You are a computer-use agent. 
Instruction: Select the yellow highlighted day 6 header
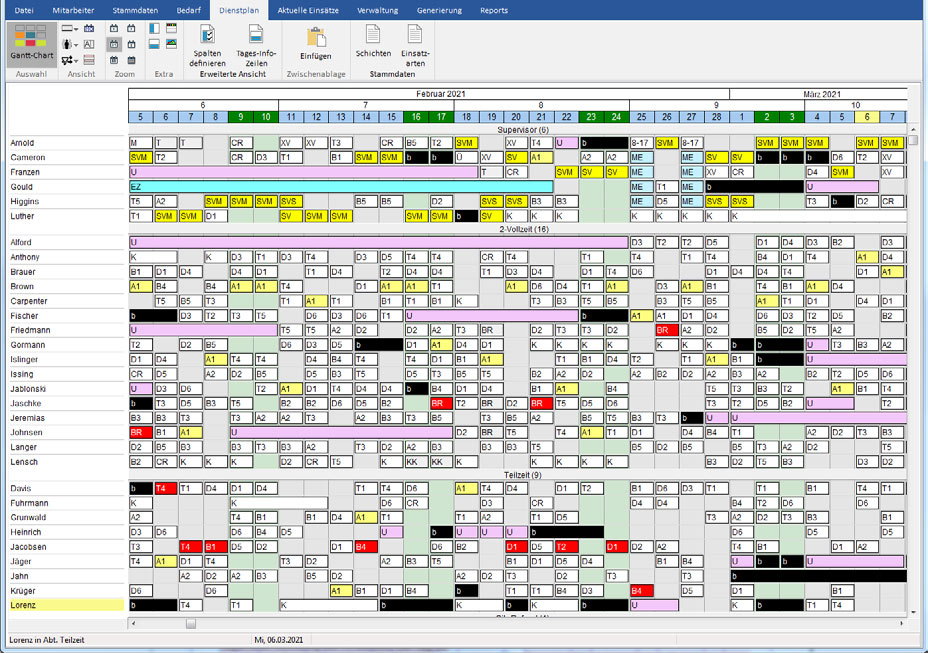(x=867, y=117)
